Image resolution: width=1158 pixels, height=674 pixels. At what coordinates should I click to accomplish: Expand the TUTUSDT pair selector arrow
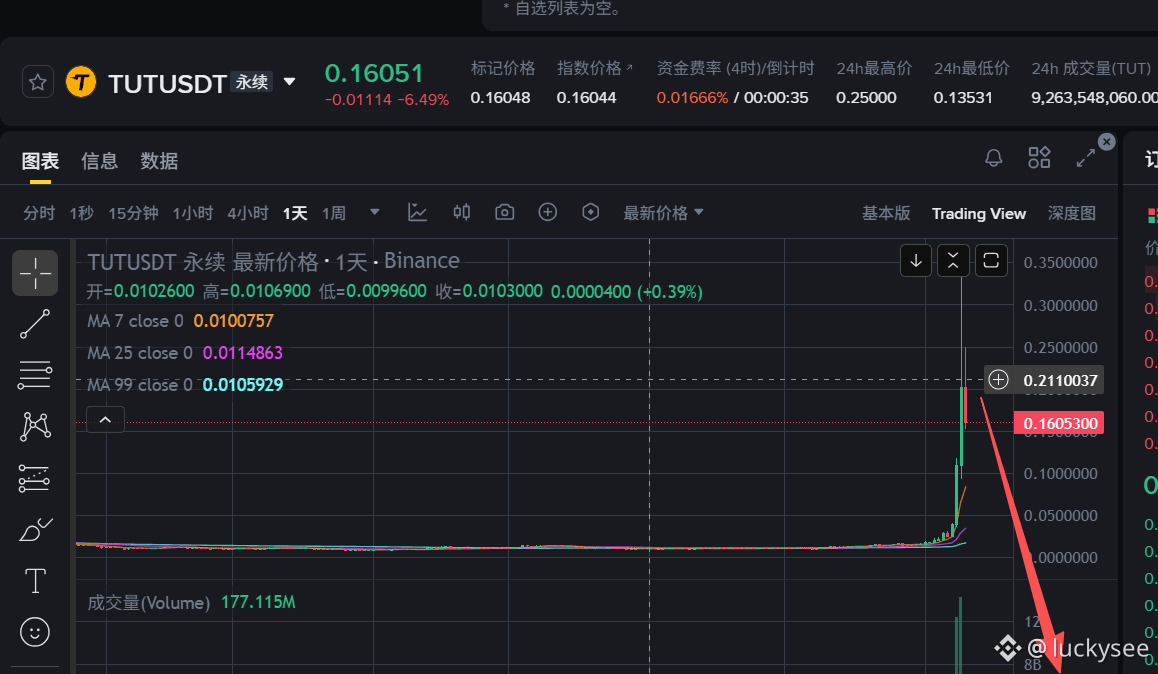point(290,82)
